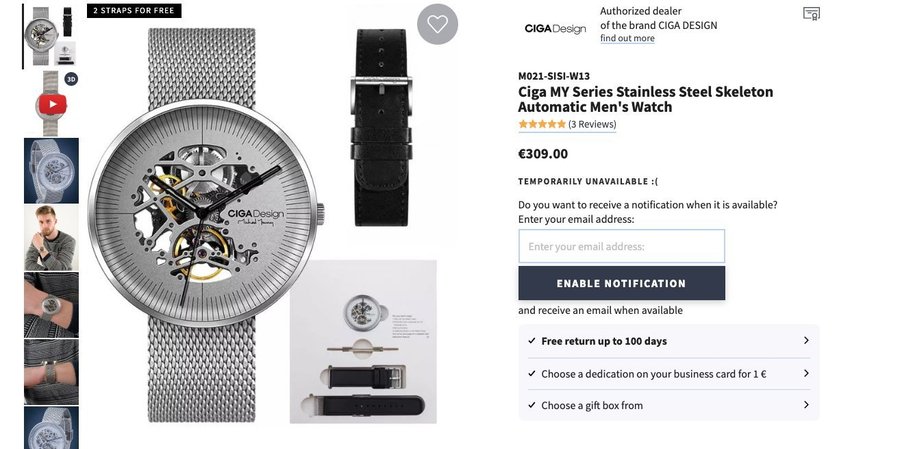The height and width of the screenshot is (449, 900).
Task: Select the blue-background watch thumbnail
Action: coord(51,170)
